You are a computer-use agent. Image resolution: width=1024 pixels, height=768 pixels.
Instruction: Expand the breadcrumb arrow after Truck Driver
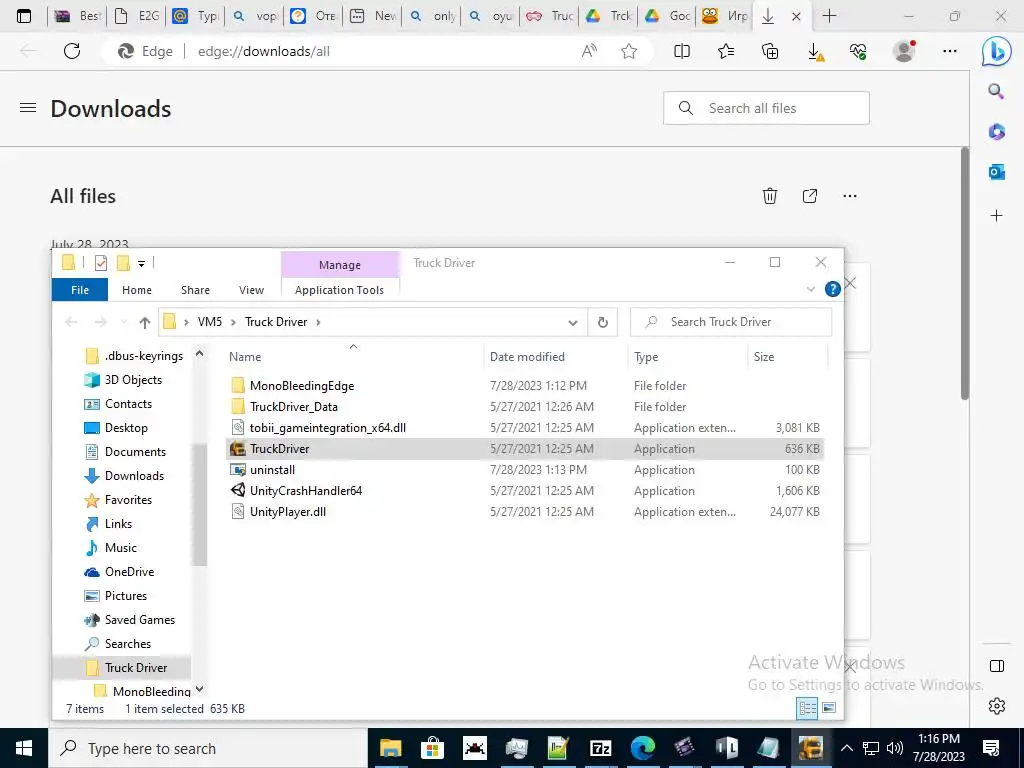click(x=318, y=322)
